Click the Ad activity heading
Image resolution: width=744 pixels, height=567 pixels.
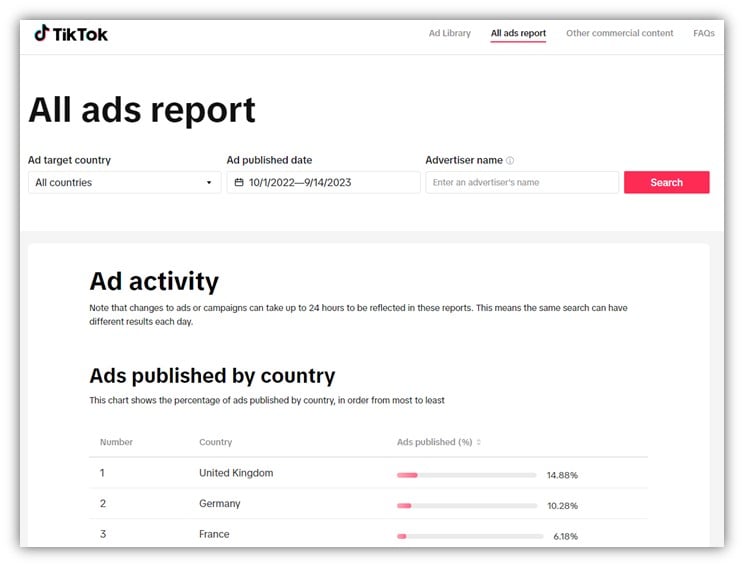[x=154, y=281]
